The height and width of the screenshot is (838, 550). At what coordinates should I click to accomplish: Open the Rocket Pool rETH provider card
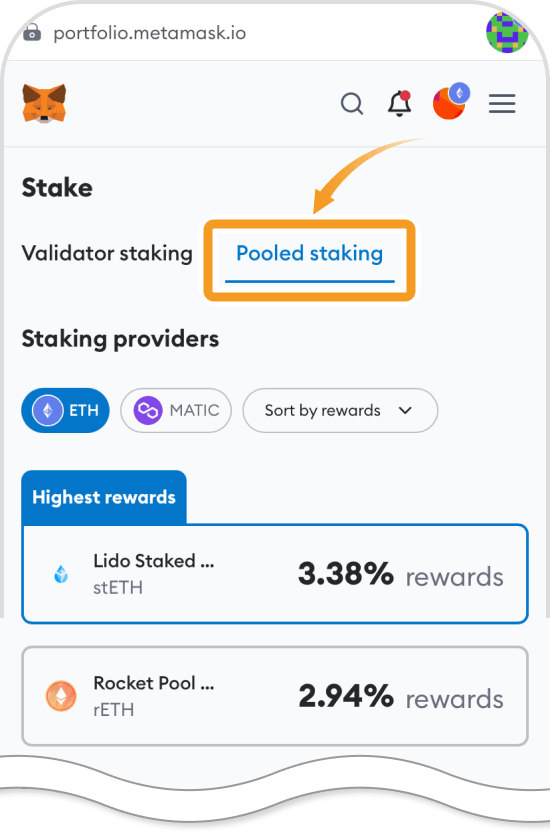pyautogui.click(x=275, y=696)
